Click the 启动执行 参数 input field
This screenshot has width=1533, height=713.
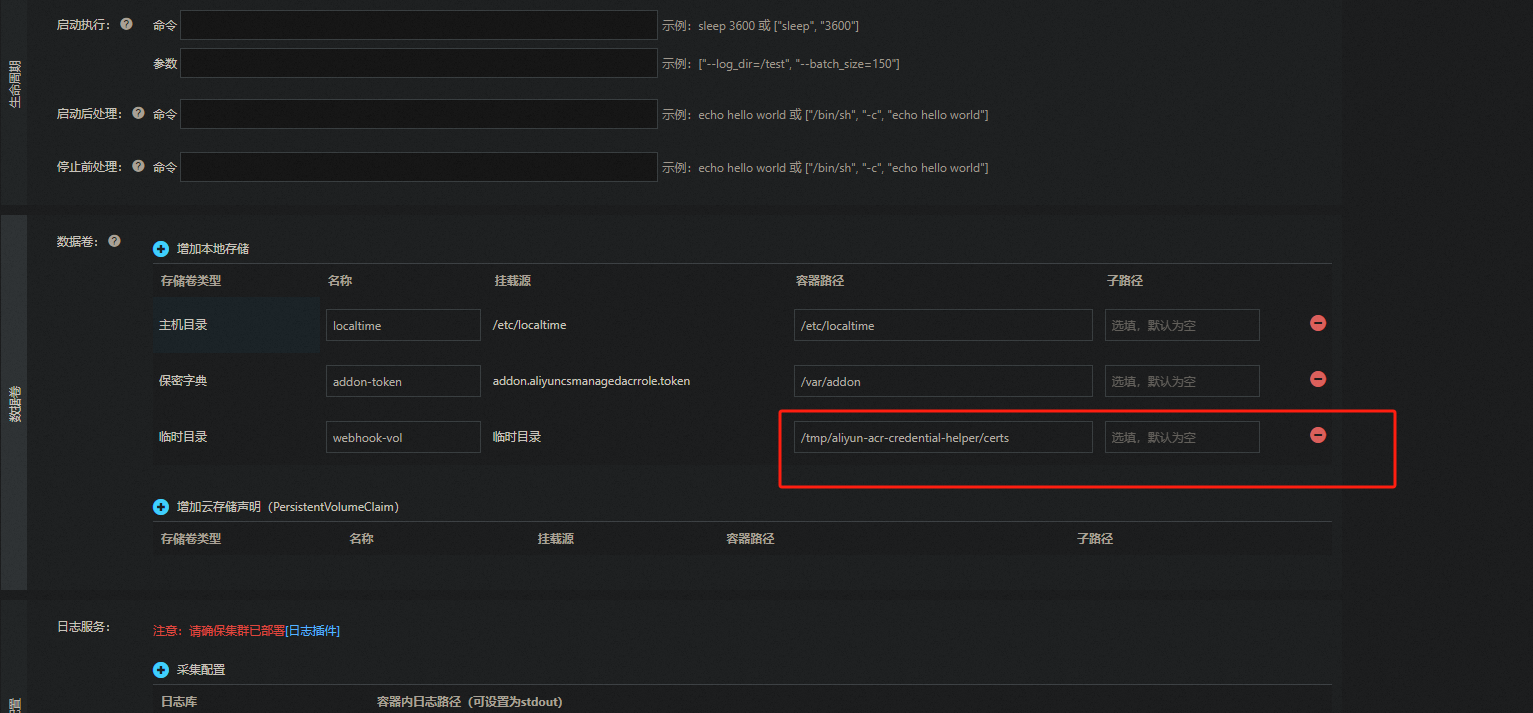tap(418, 63)
